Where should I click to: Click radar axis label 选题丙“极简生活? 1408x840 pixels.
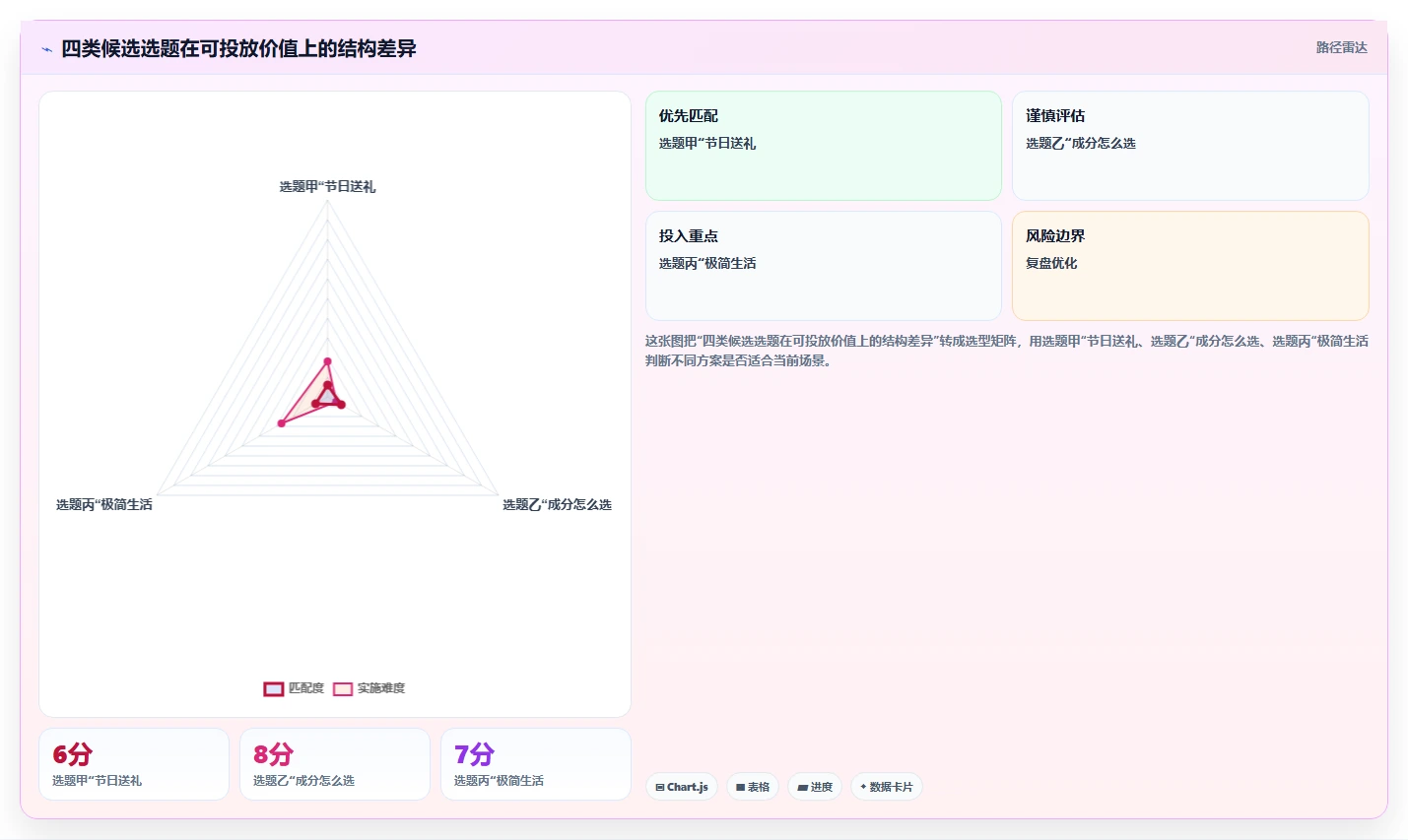pos(104,504)
